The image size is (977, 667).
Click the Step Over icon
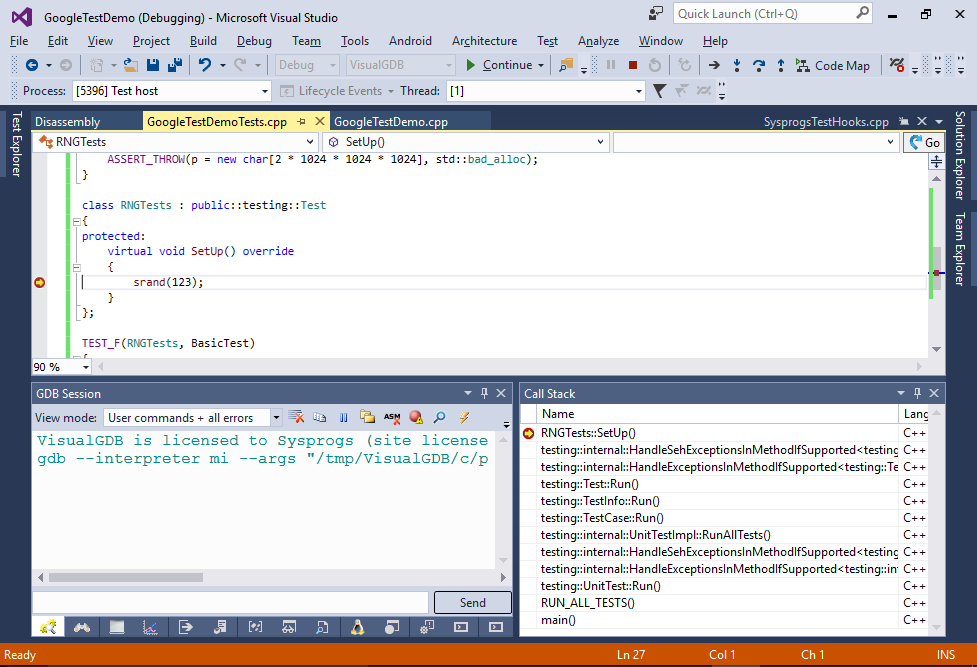[x=758, y=65]
